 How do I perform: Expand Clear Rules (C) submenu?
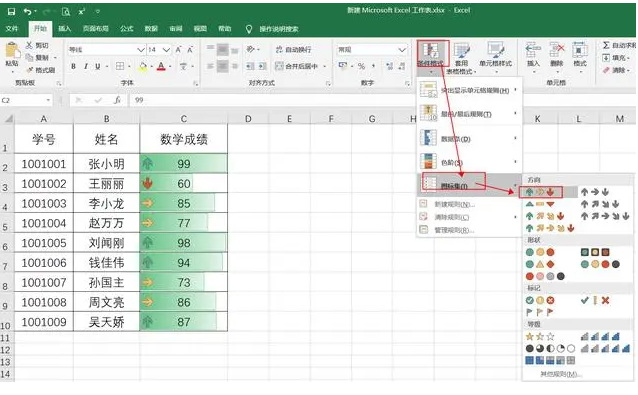469,217
